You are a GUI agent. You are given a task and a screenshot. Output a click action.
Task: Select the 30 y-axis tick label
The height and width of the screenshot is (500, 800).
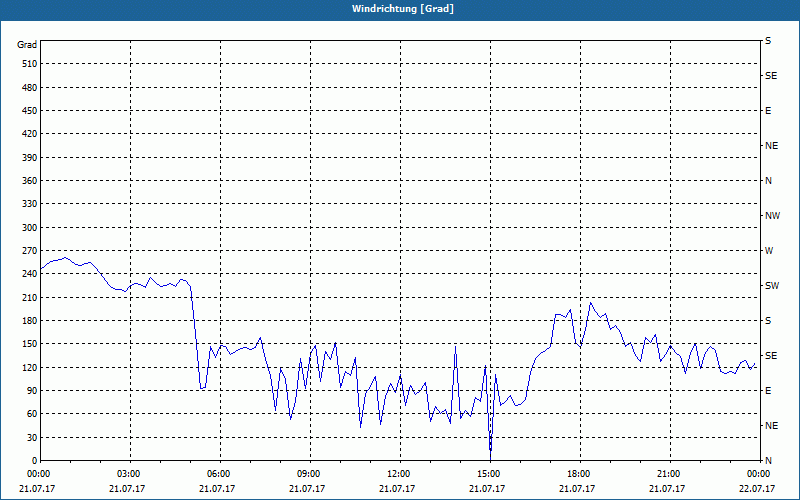32,437
